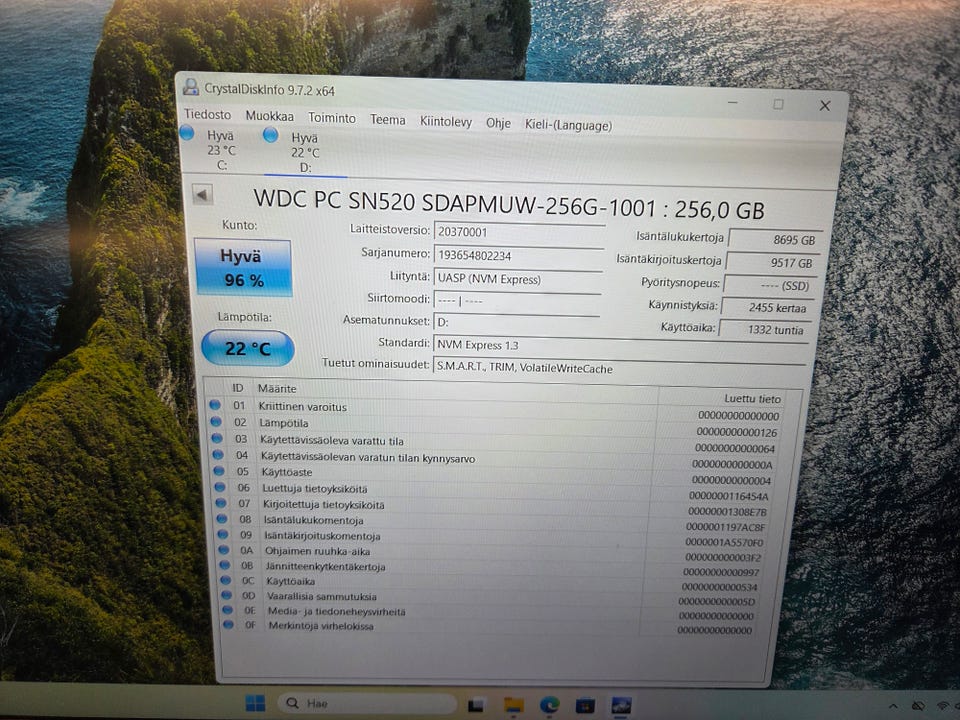Open Microsoft Store from the taskbar
The height and width of the screenshot is (720, 960).
pos(585,705)
